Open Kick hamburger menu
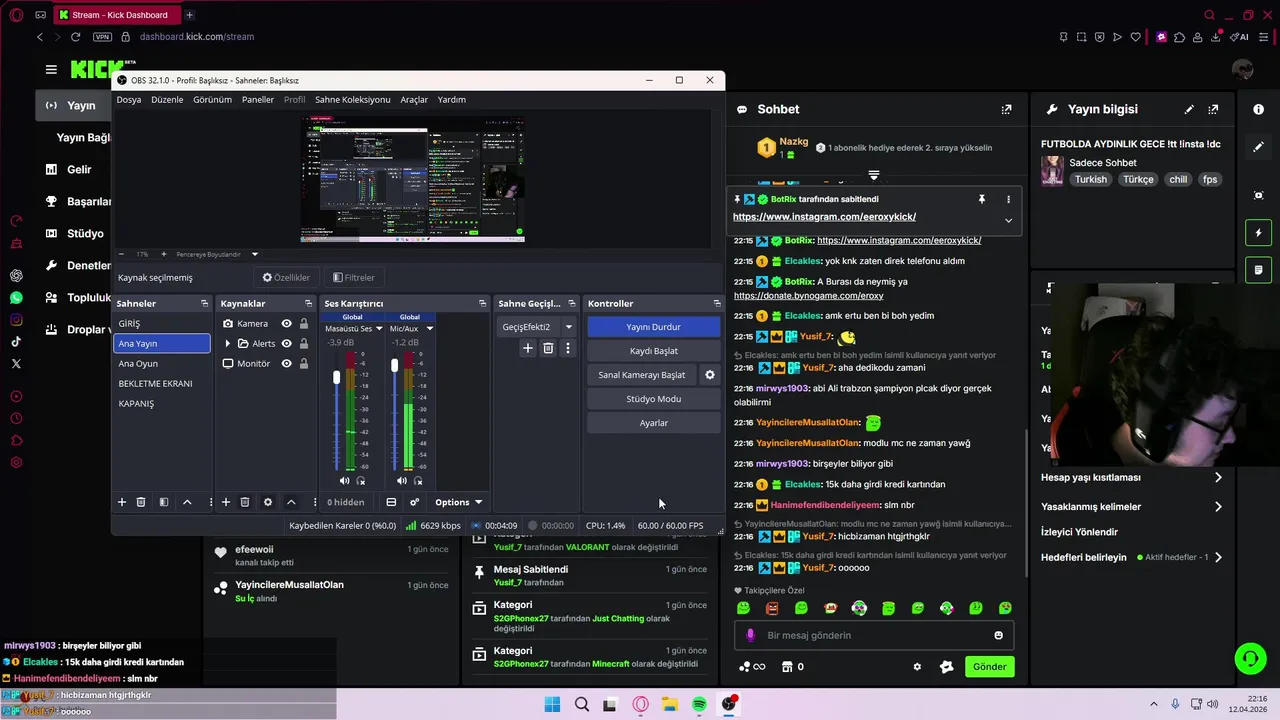This screenshot has width=1280, height=720. click(x=51, y=69)
